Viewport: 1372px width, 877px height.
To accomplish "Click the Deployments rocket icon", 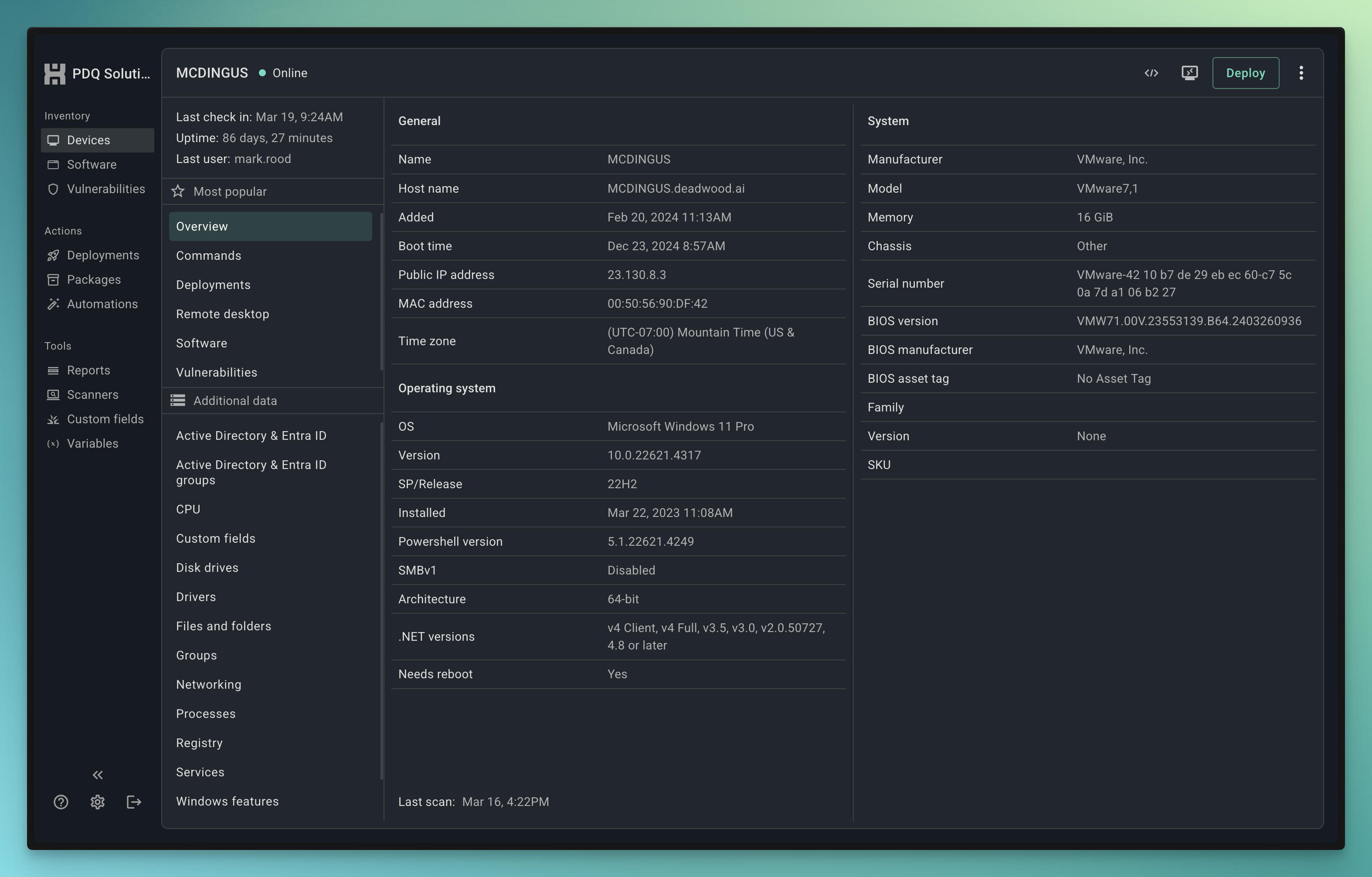I will pos(53,255).
